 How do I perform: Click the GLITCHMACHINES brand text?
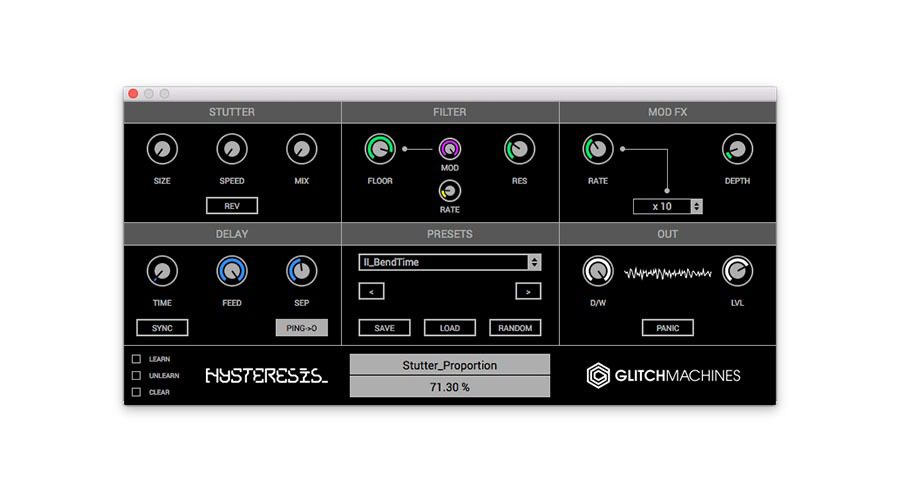pyautogui.click(x=677, y=375)
